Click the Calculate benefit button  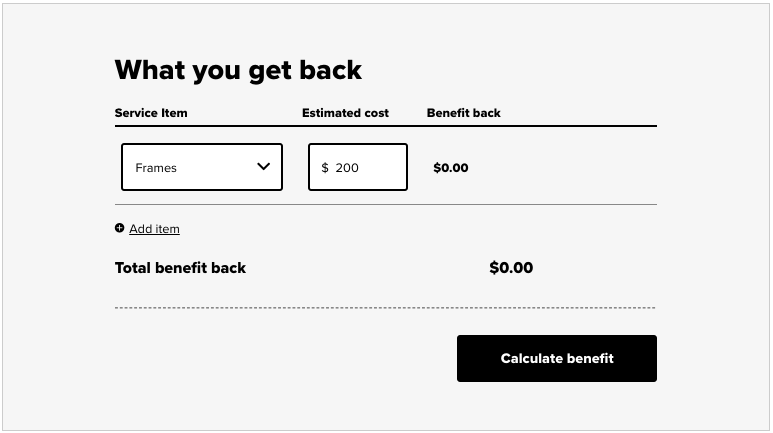[x=557, y=359]
